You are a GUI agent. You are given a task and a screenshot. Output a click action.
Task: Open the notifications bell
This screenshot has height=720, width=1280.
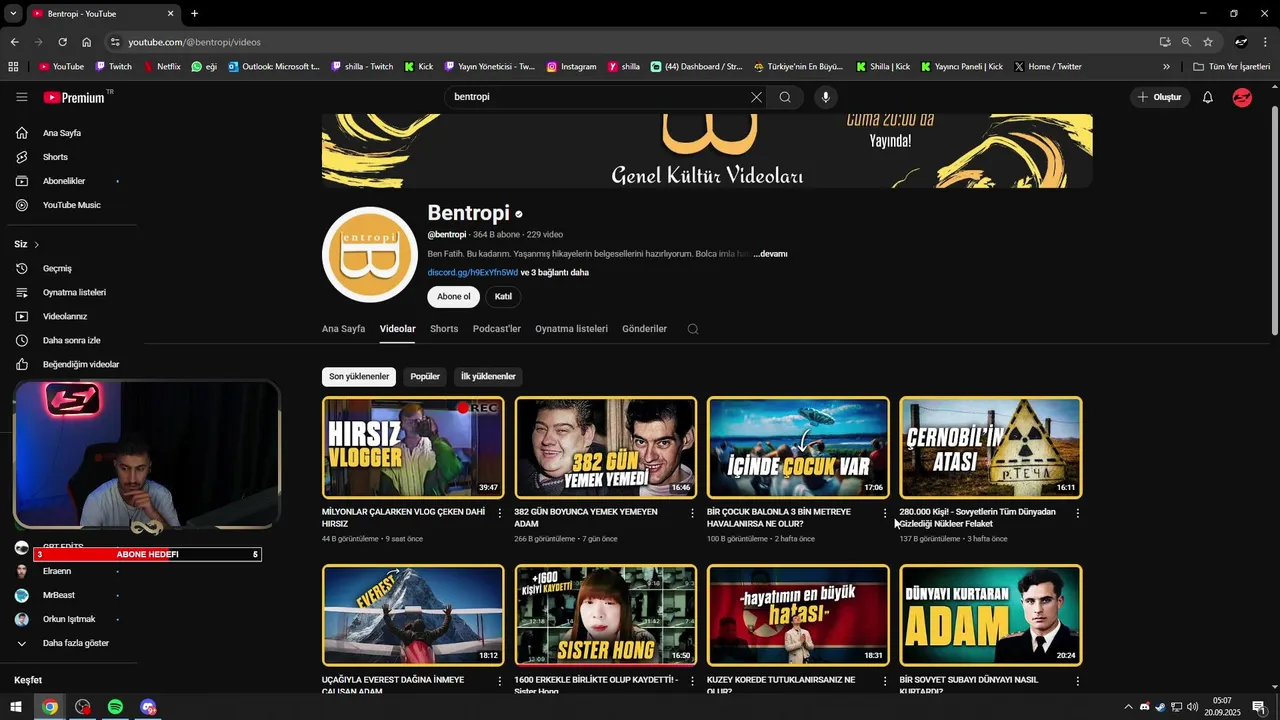1208,97
